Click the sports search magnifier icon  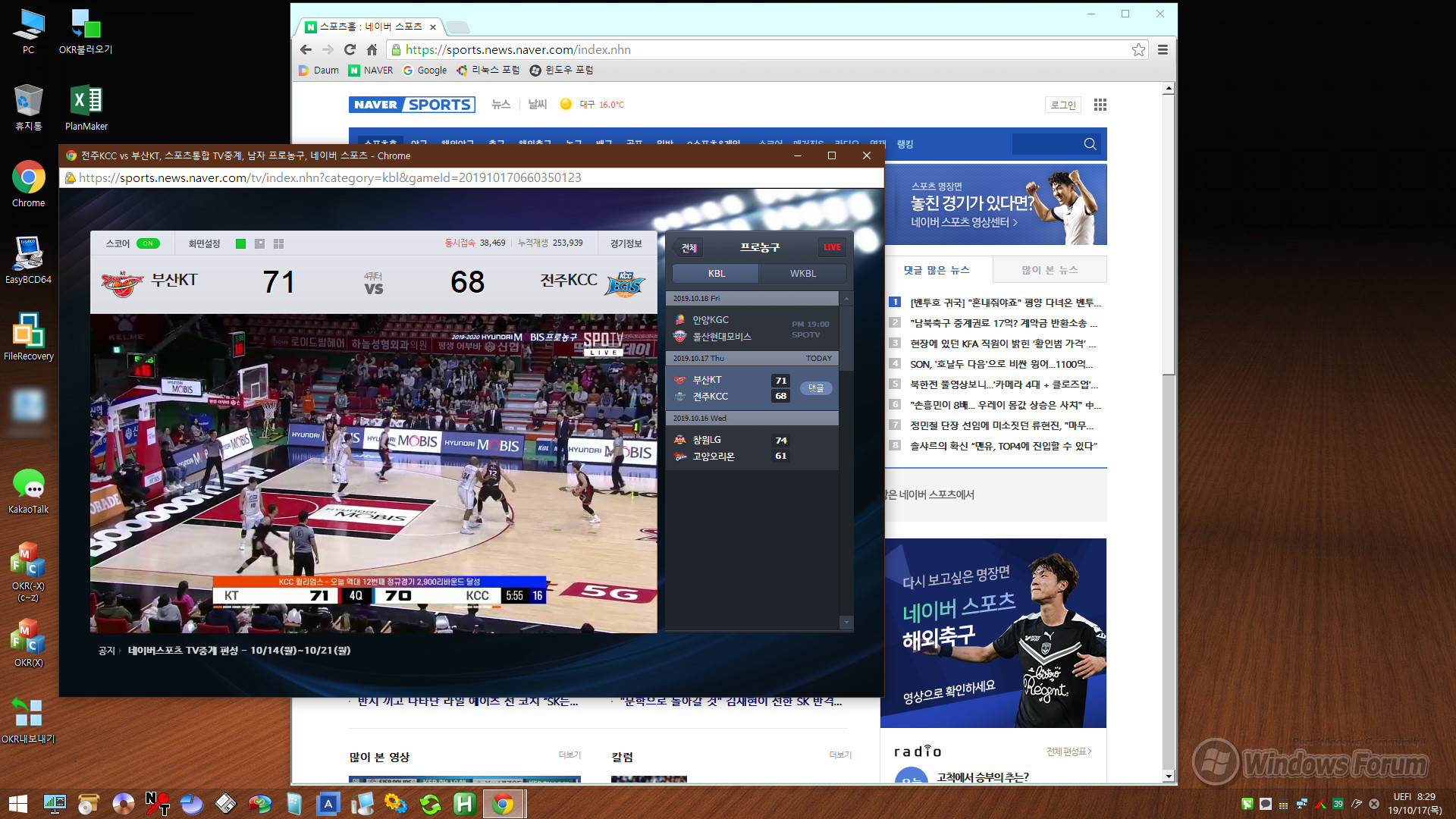[x=1090, y=144]
